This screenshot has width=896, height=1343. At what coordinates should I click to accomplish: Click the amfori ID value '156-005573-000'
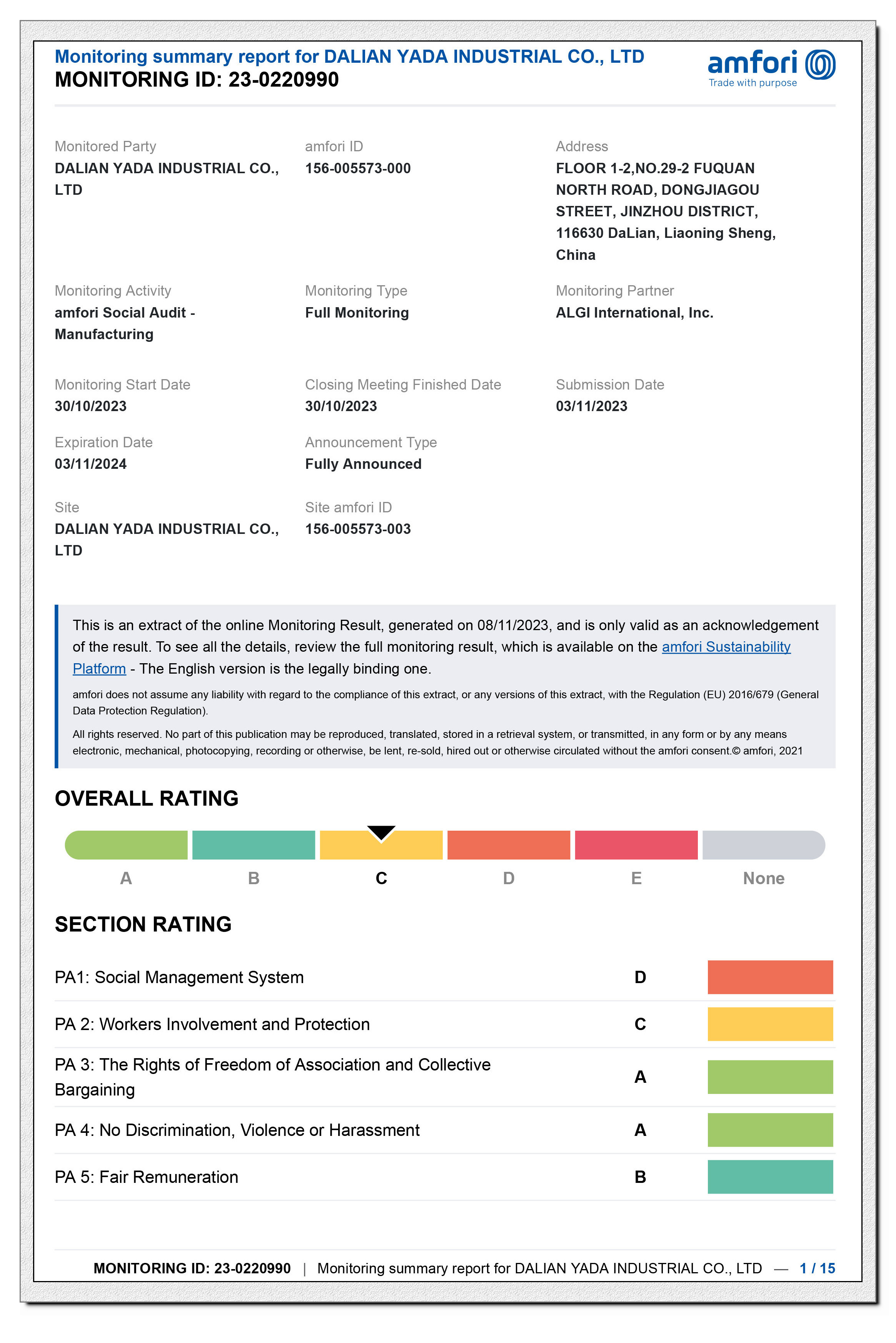coord(358,168)
